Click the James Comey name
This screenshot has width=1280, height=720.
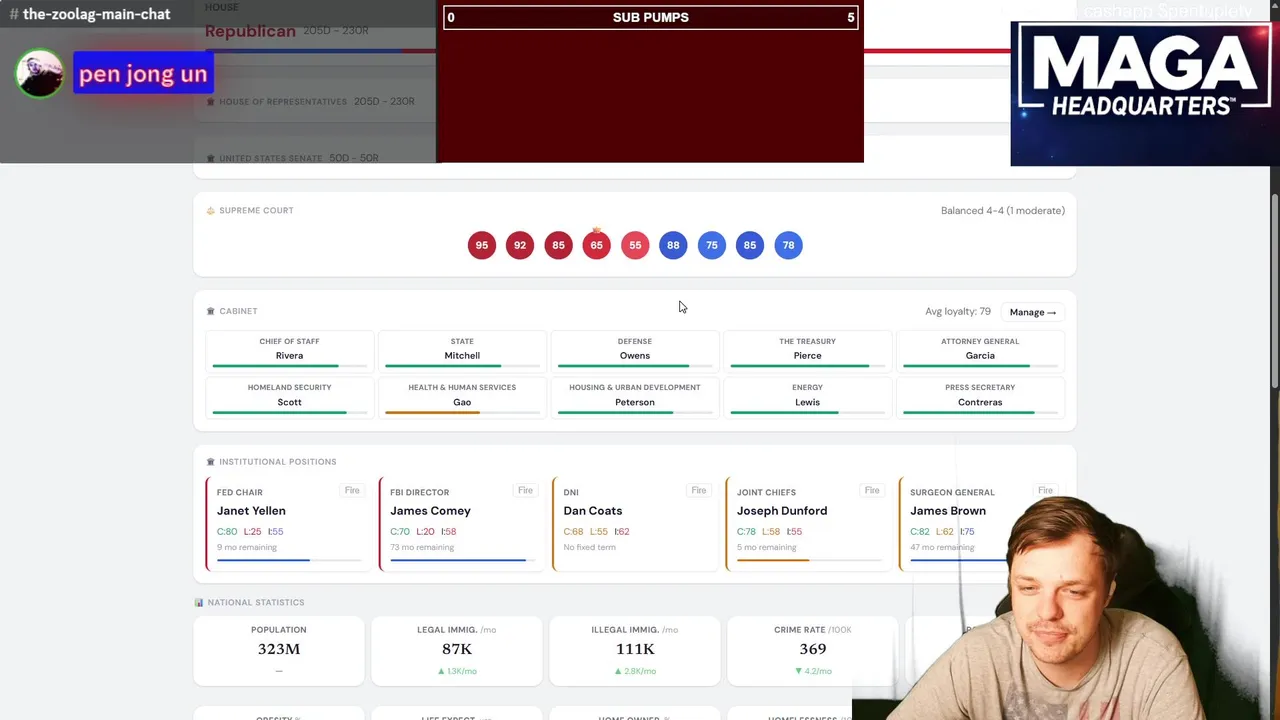tap(430, 511)
